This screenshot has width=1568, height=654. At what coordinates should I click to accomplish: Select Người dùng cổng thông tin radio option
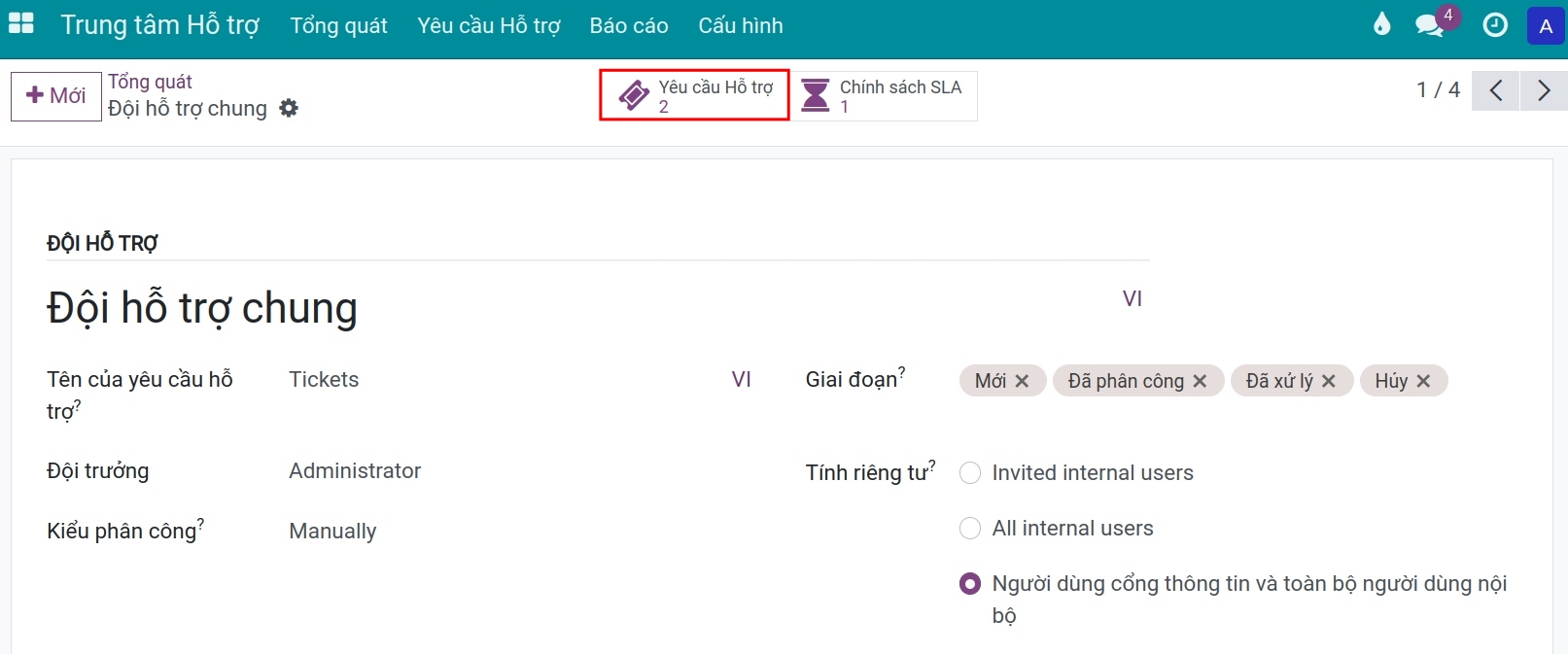[970, 584]
